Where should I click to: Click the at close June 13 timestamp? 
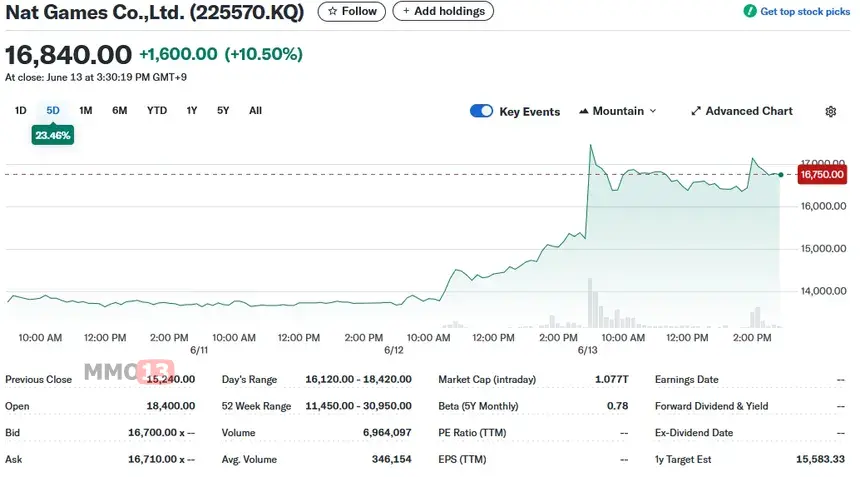(96, 77)
